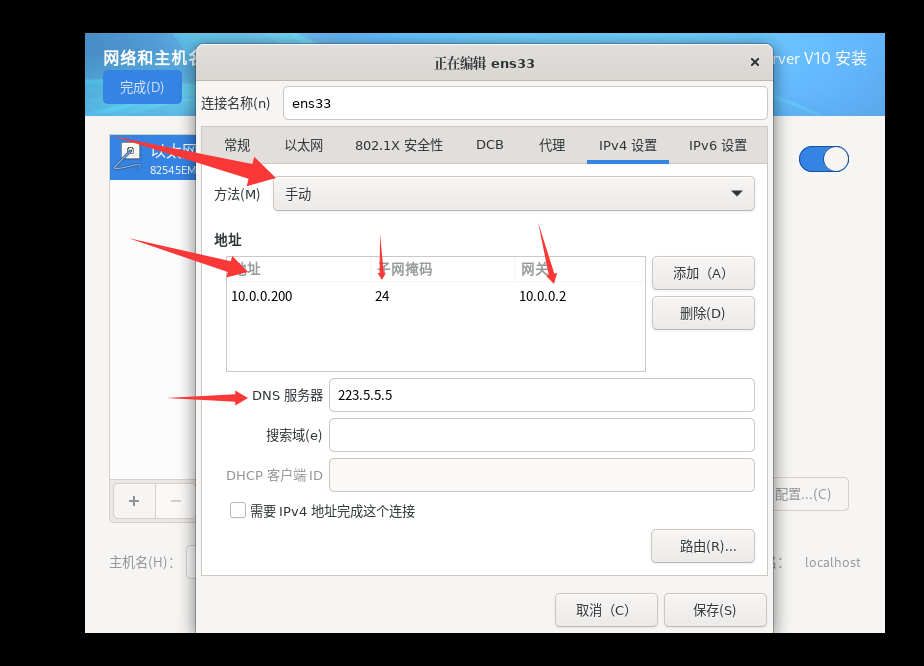Switch to the 代理 tab
Image resolution: width=924 pixels, height=666 pixels.
coord(552,145)
